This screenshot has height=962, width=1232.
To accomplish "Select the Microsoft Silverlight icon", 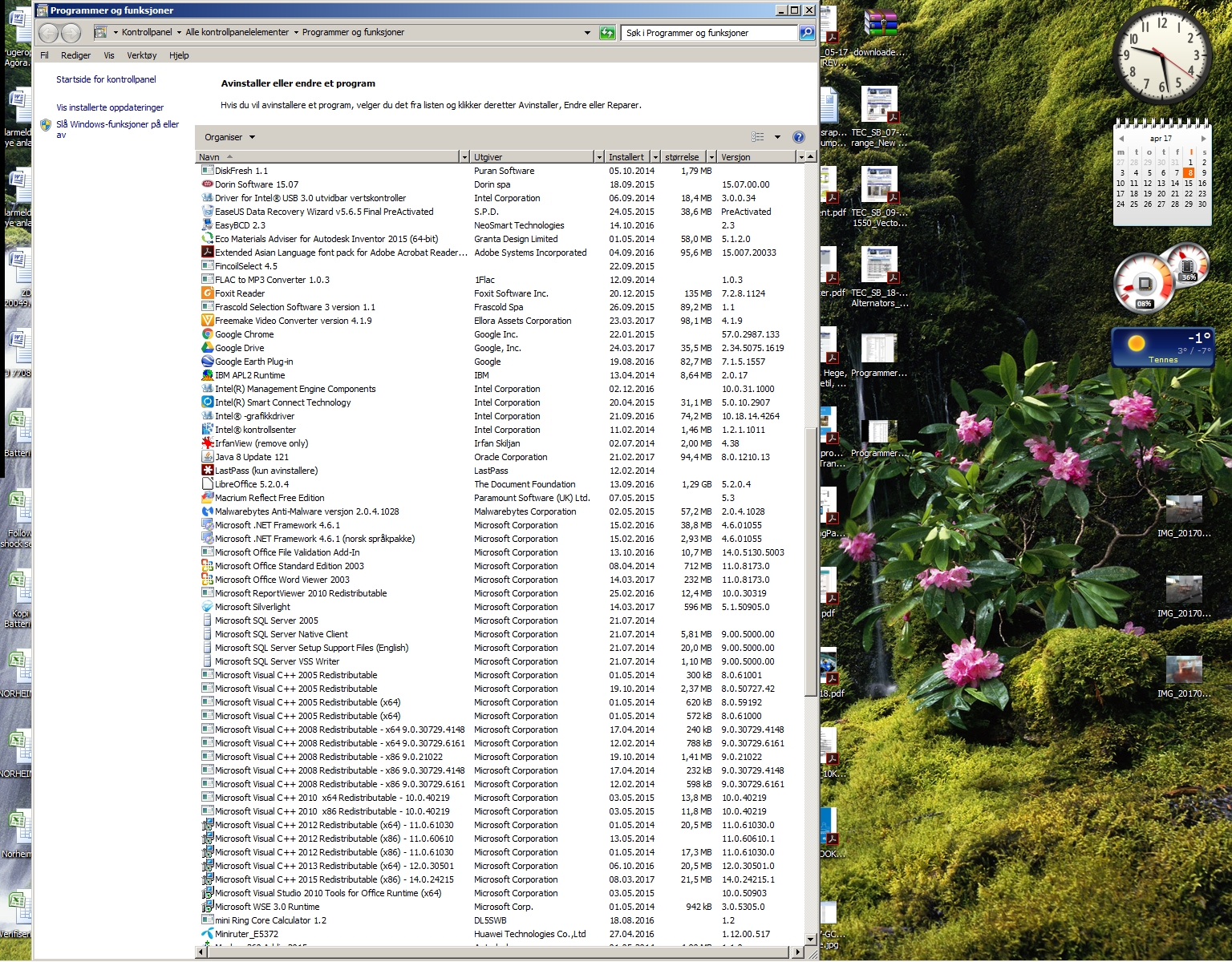I will pyautogui.click(x=208, y=607).
